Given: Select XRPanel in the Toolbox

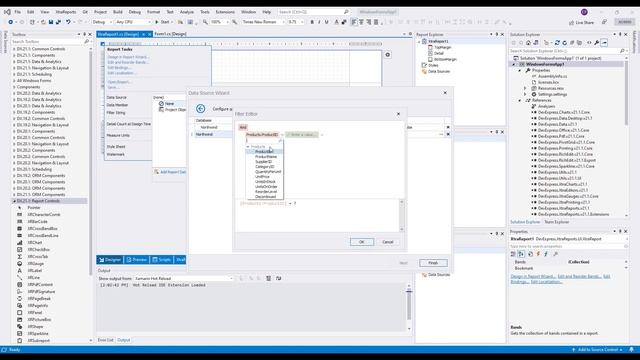Looking at the screenshot, I should [x=35, y=313].
